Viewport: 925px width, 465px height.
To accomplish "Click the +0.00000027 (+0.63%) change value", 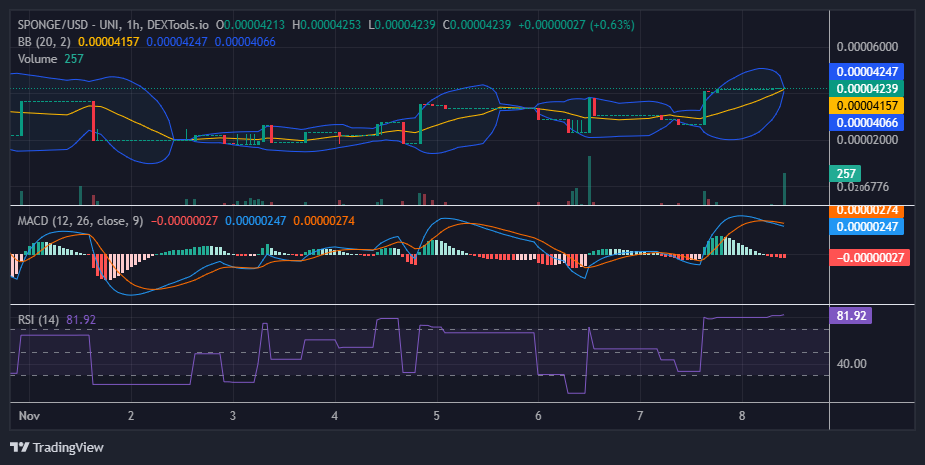I will point(576,25).
